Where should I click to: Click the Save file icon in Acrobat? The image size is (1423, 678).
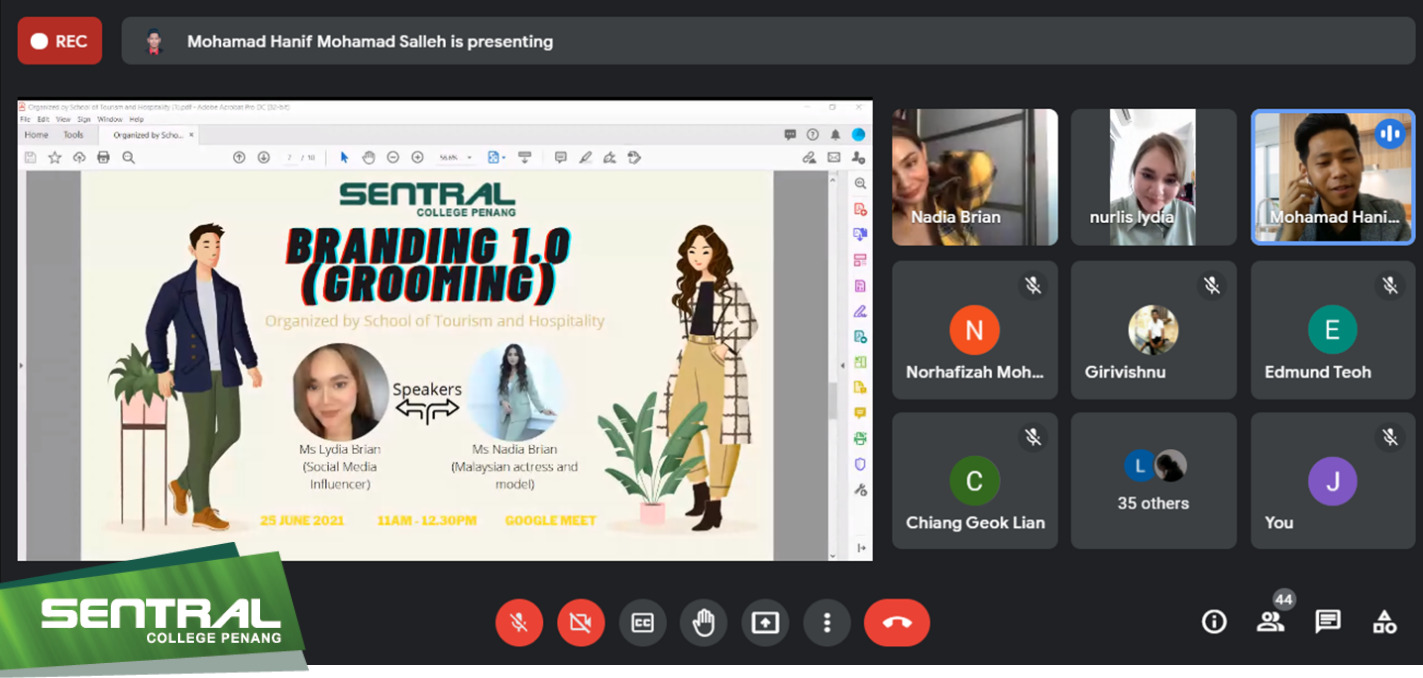[x=30, y=157]
